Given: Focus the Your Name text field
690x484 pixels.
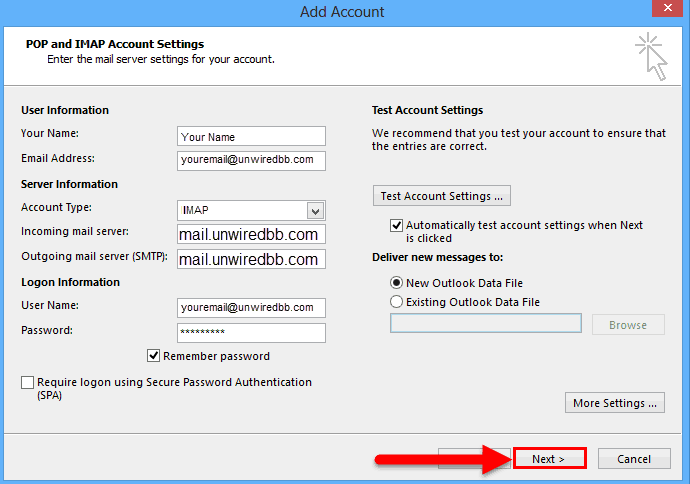Looking at the screenshot, I should [251, 136].
